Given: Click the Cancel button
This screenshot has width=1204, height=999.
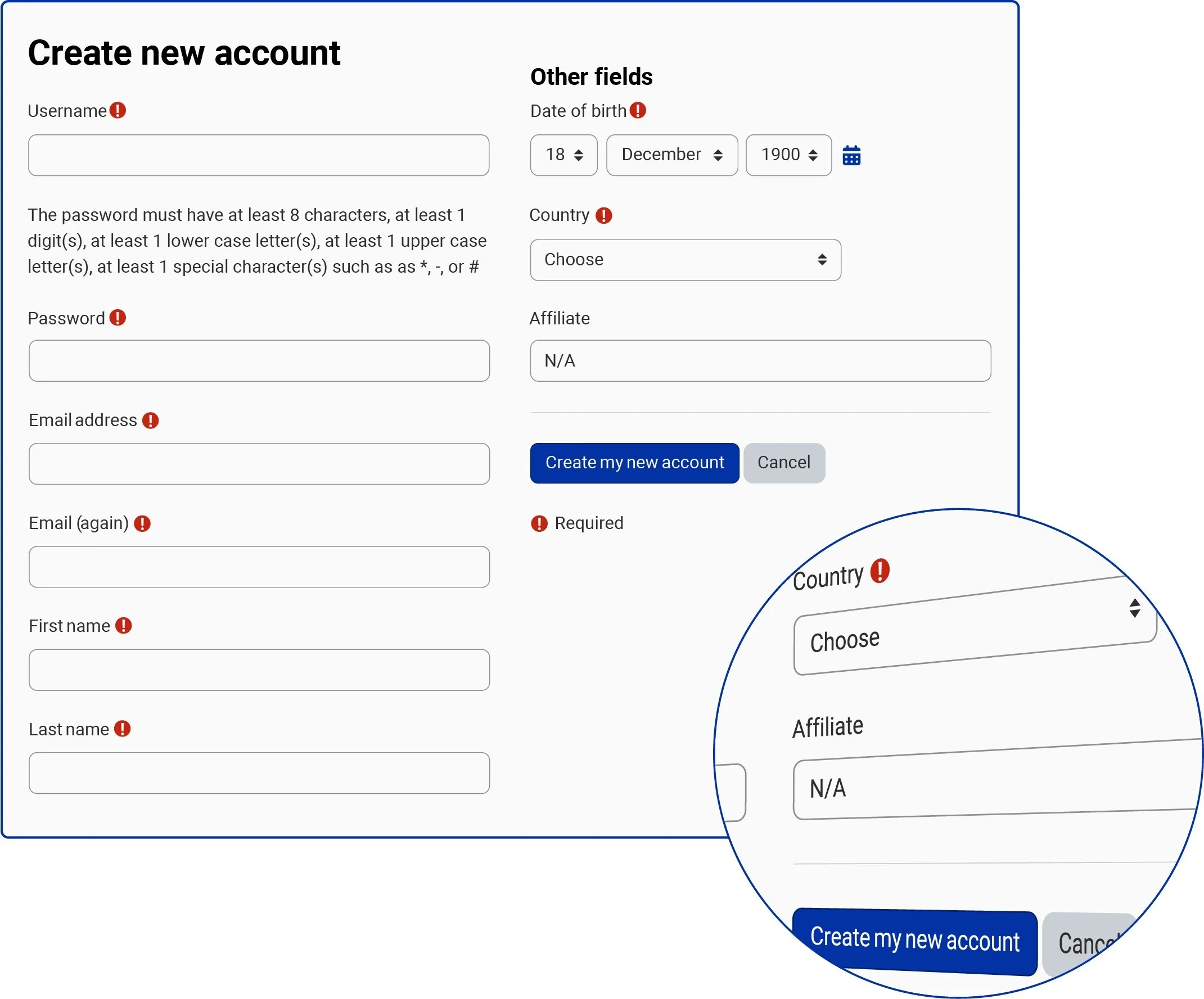Looking at the screenshot, I should (x=784, y=463).
